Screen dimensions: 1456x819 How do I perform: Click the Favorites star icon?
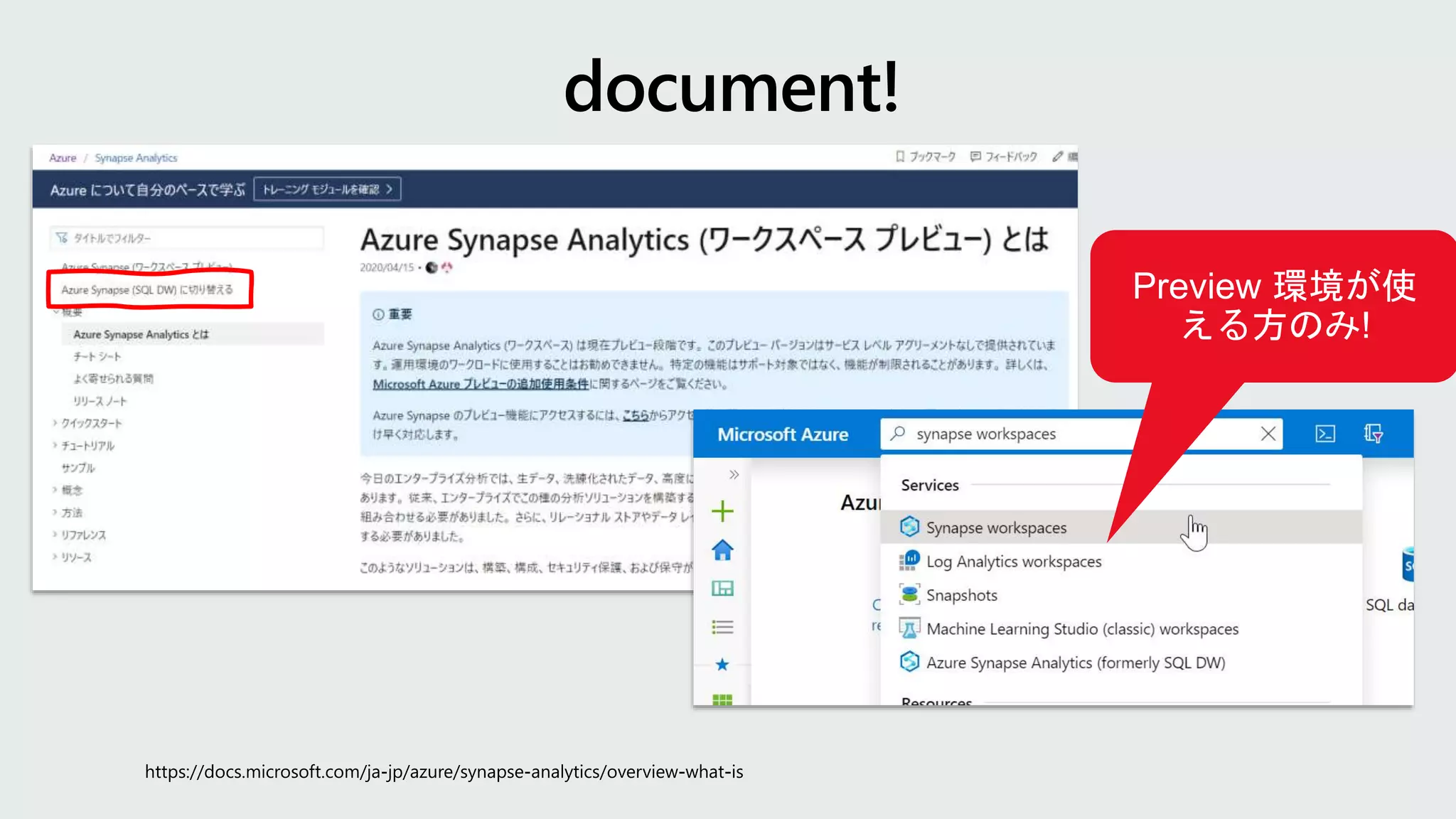(722, 664)
